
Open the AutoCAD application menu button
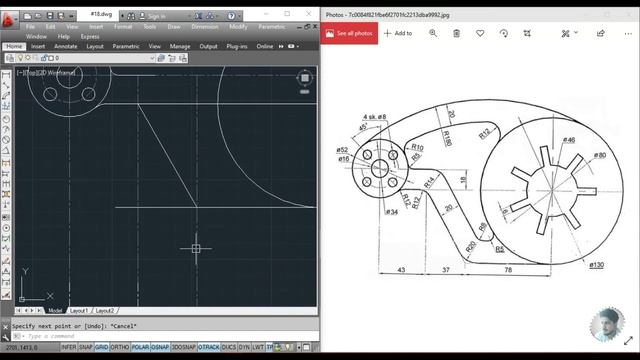(9, 19)
